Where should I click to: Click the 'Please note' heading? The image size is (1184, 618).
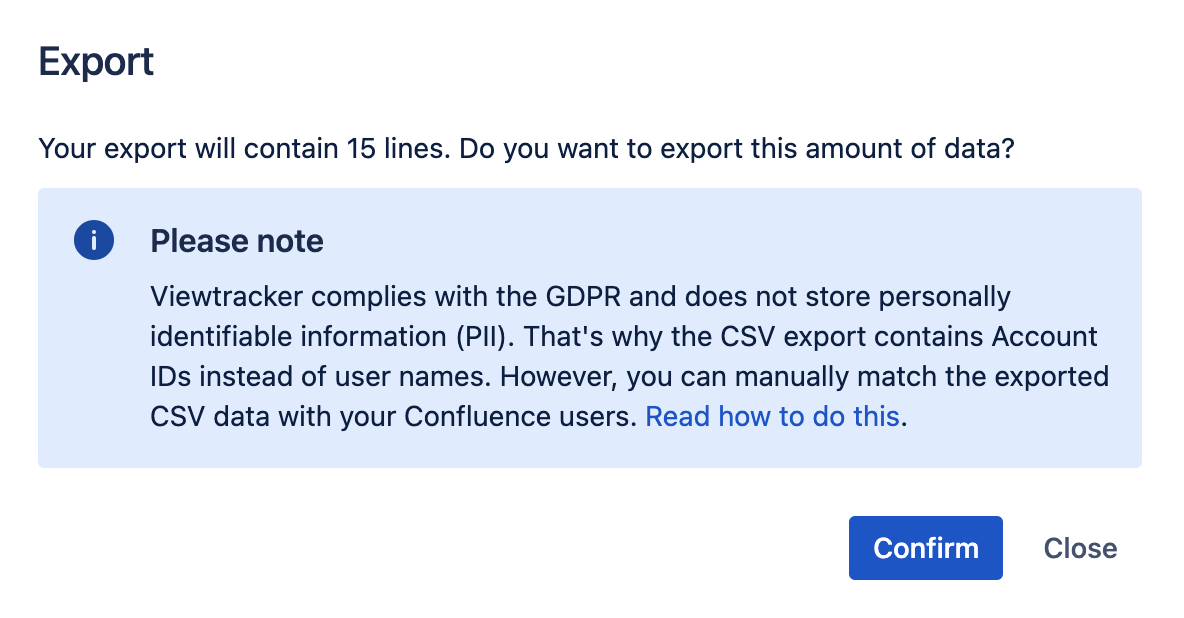click(x=236, y=241)
